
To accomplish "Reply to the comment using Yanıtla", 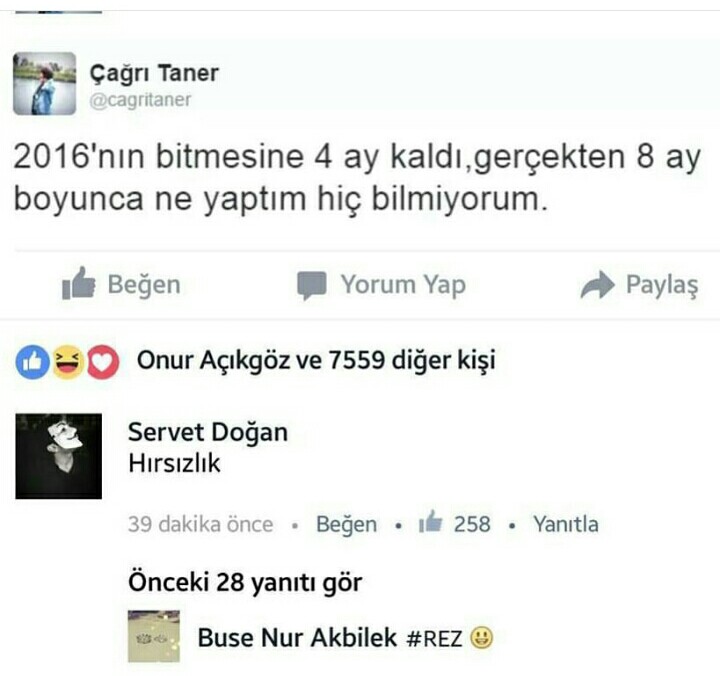I will coord(566,524).
